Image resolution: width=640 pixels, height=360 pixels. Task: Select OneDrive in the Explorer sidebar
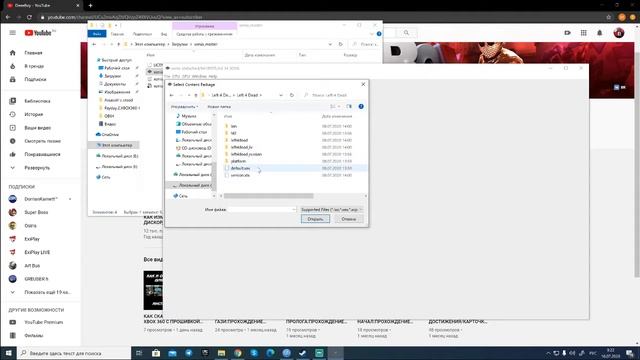tap(110, 134)
